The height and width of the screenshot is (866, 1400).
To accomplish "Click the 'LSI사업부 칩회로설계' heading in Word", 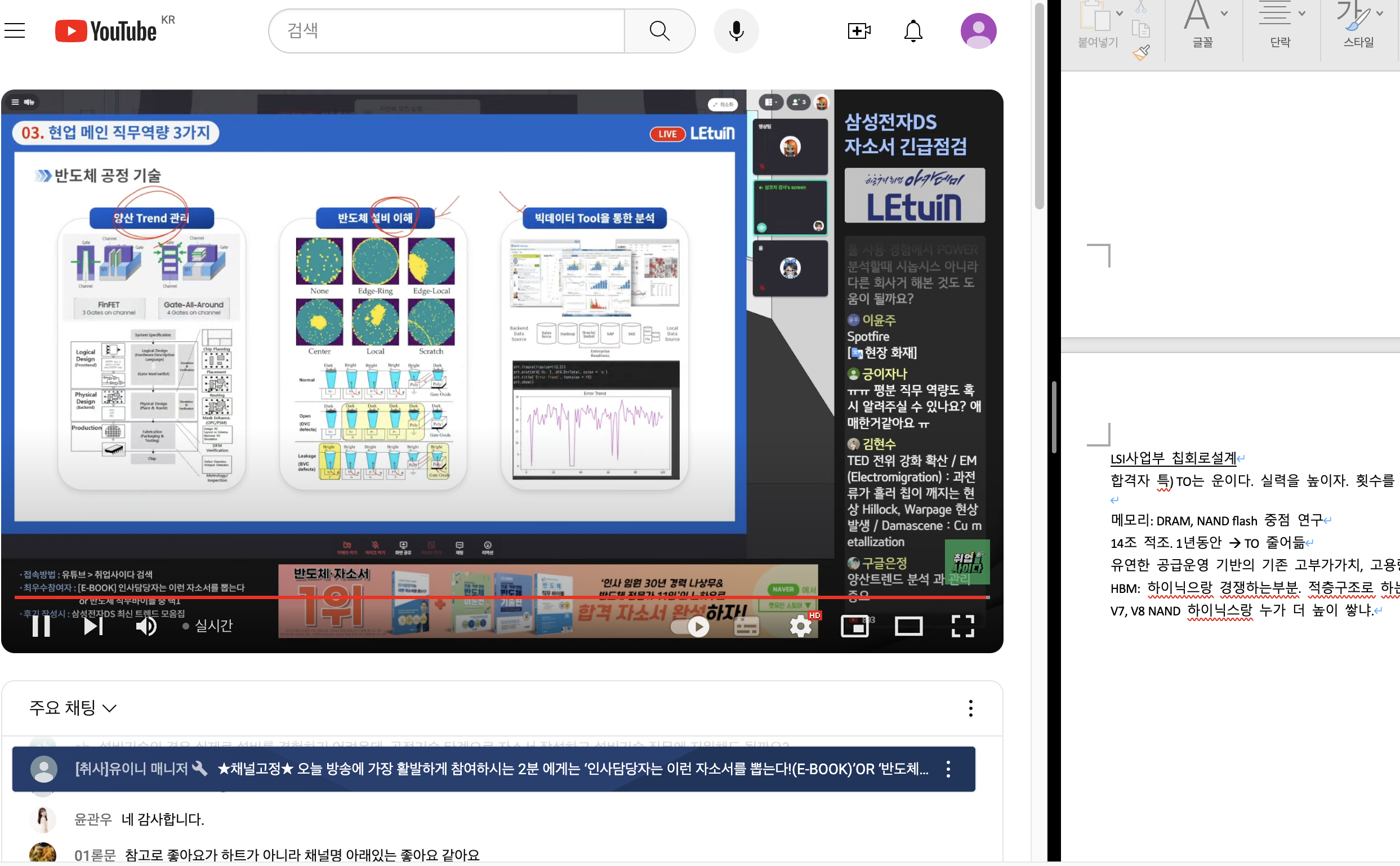I will pyautogui.click(x=1173, y=458).
